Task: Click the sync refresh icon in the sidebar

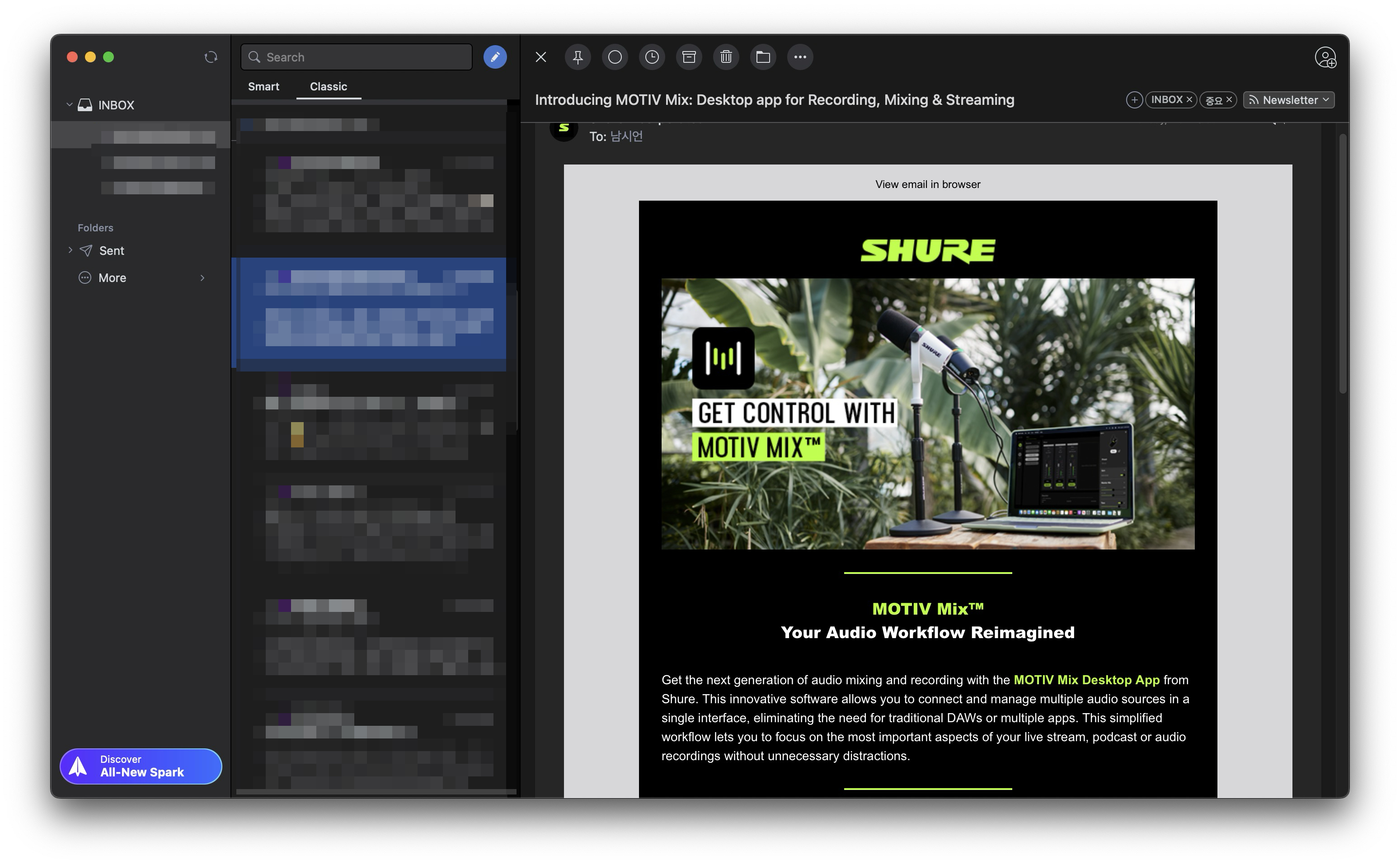Action: pyautogui.click(x=211, y=56)
